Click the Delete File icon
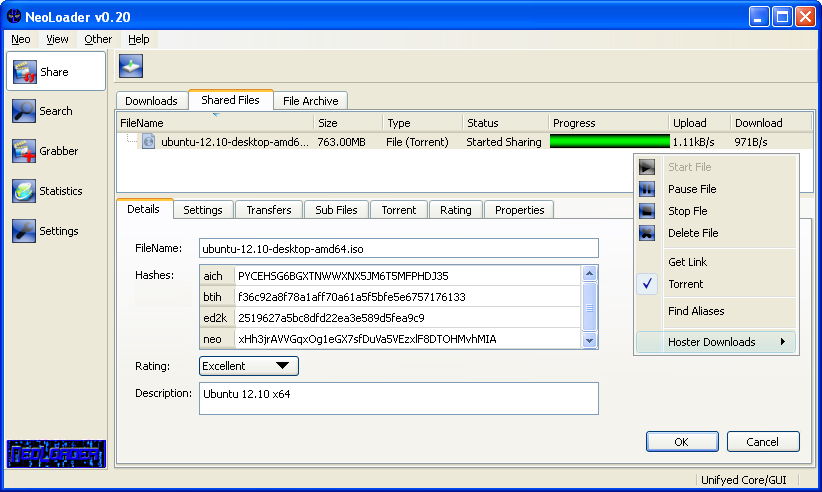 [x=647, y=233]
